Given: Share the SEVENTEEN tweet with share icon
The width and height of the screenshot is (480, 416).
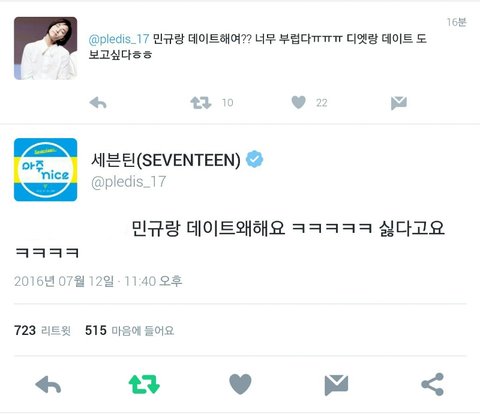Looking at the screenshot, I should click(x=432, y=384).
